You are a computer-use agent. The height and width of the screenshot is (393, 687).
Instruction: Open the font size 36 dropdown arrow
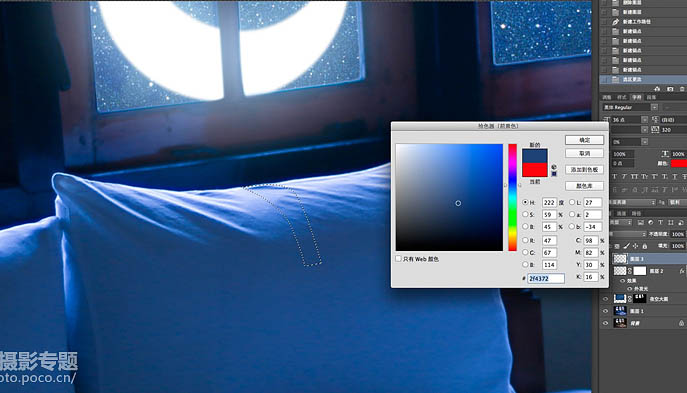point(645,120)
